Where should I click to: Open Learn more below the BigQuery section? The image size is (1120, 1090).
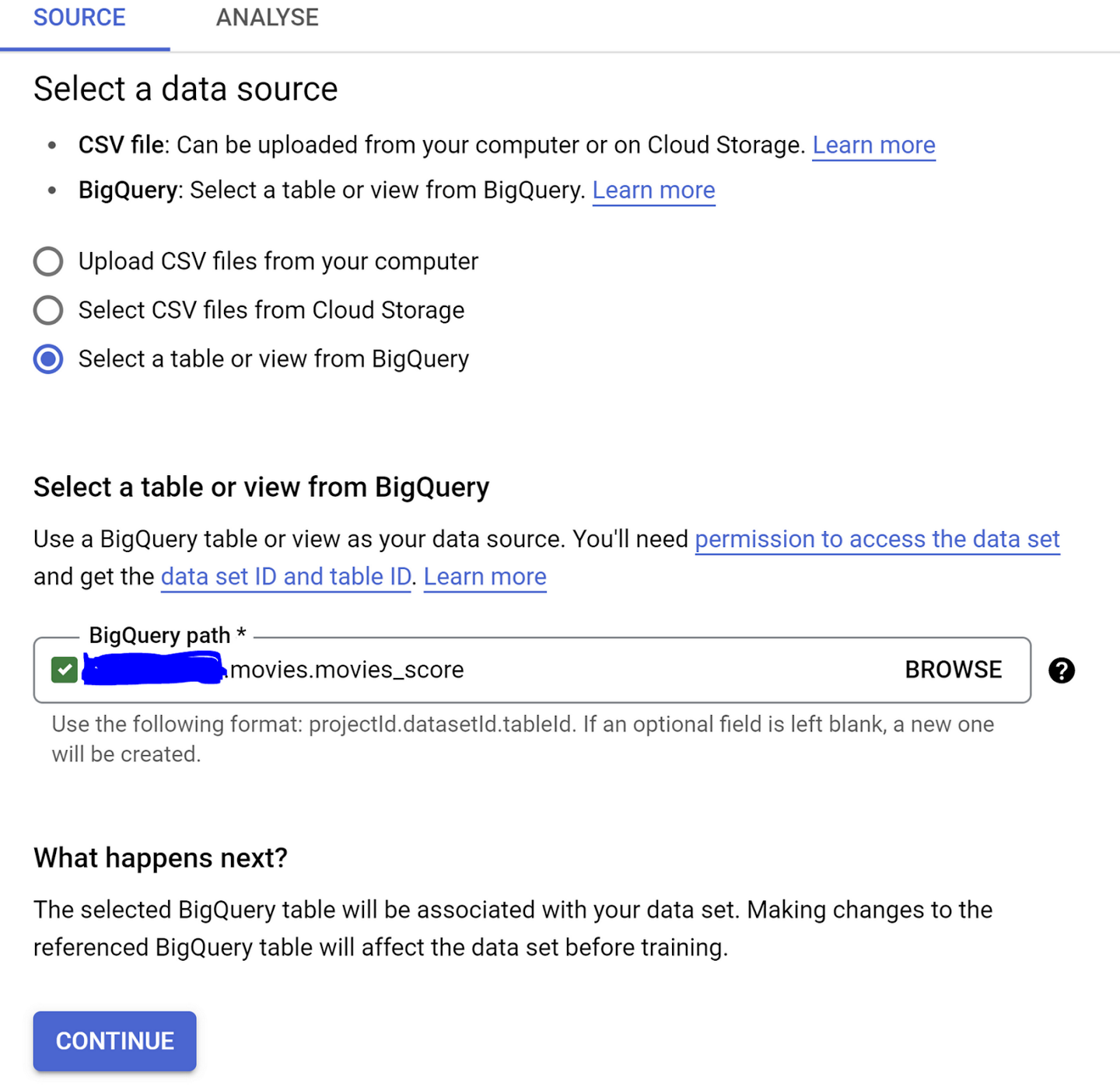[x=485, y=576]
